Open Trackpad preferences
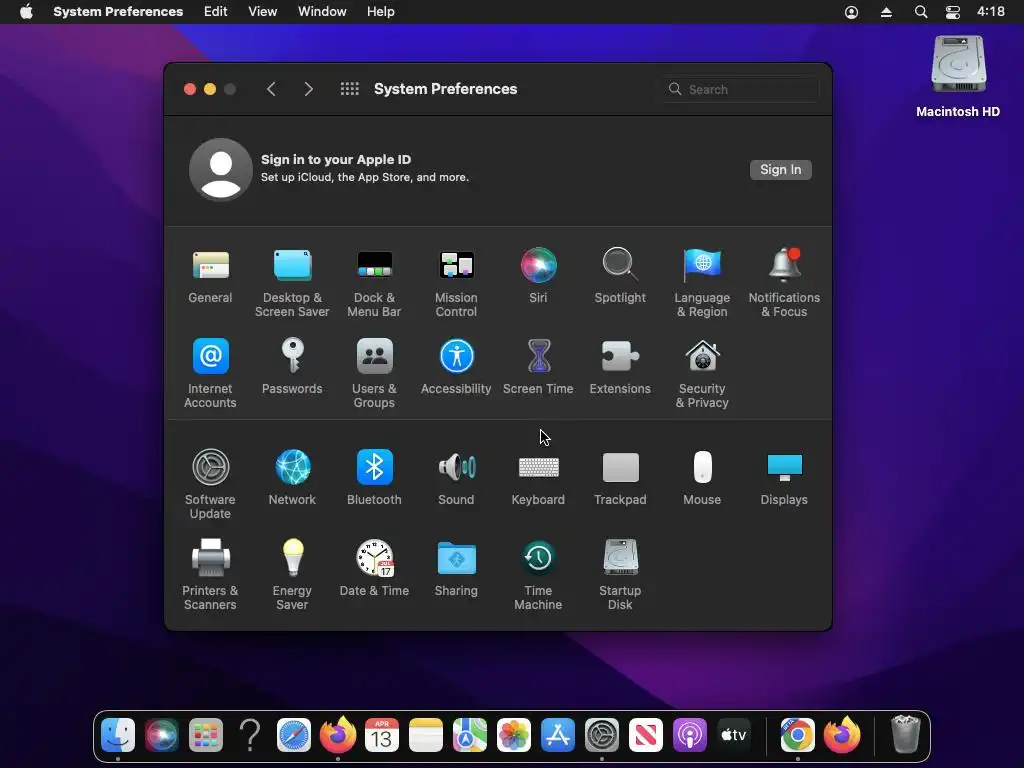1024x768 pixels. (x=620, y=467)
